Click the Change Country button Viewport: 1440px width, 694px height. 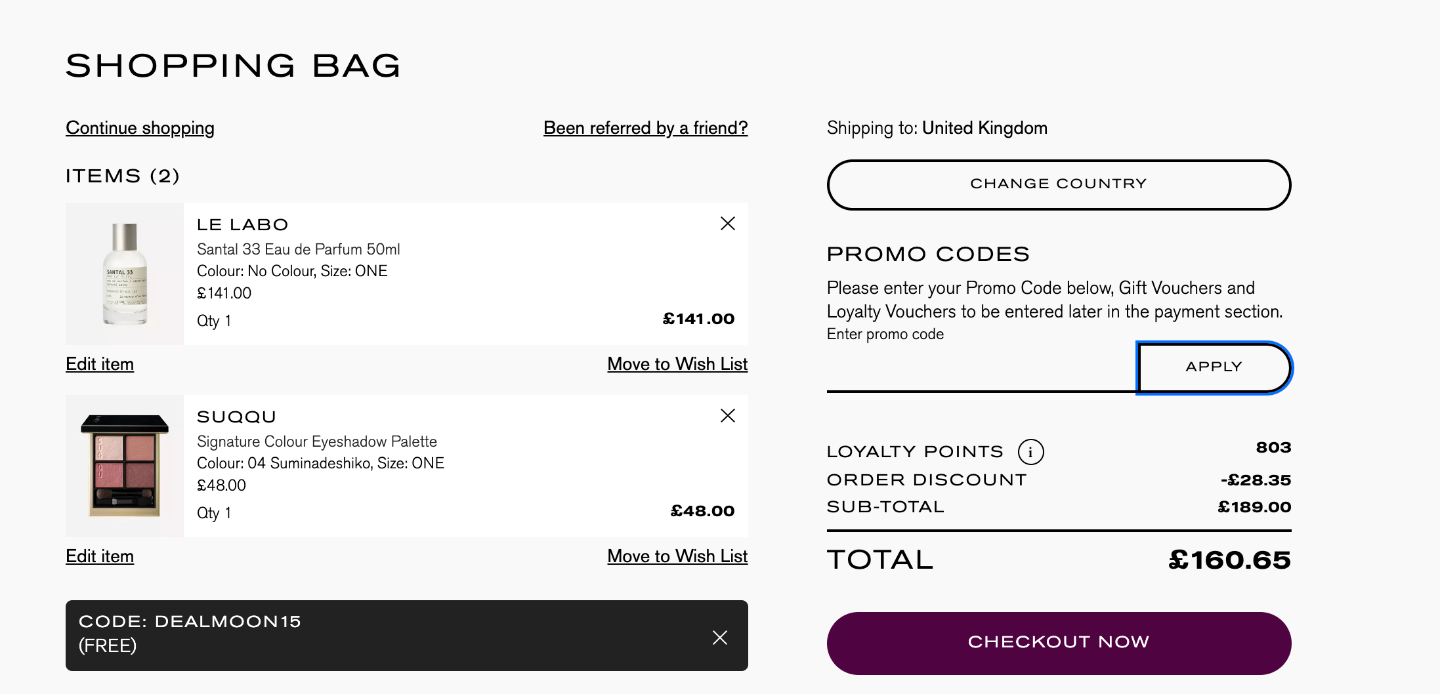pyautogui.click(x=1059, y=184)
